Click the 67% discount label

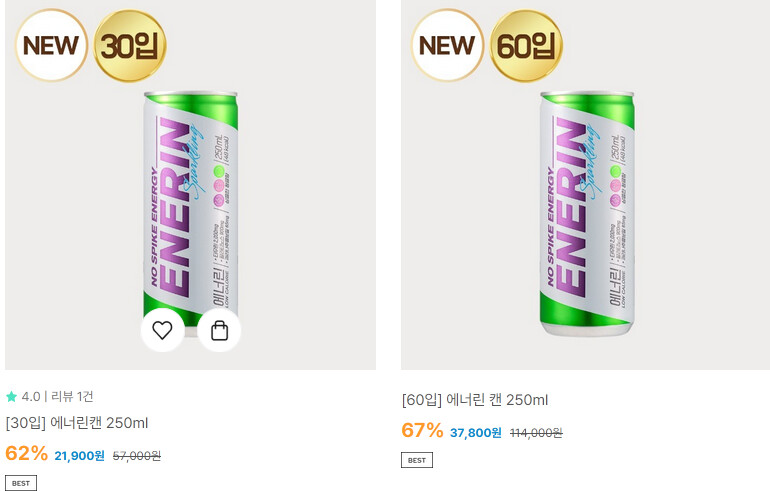422,431
